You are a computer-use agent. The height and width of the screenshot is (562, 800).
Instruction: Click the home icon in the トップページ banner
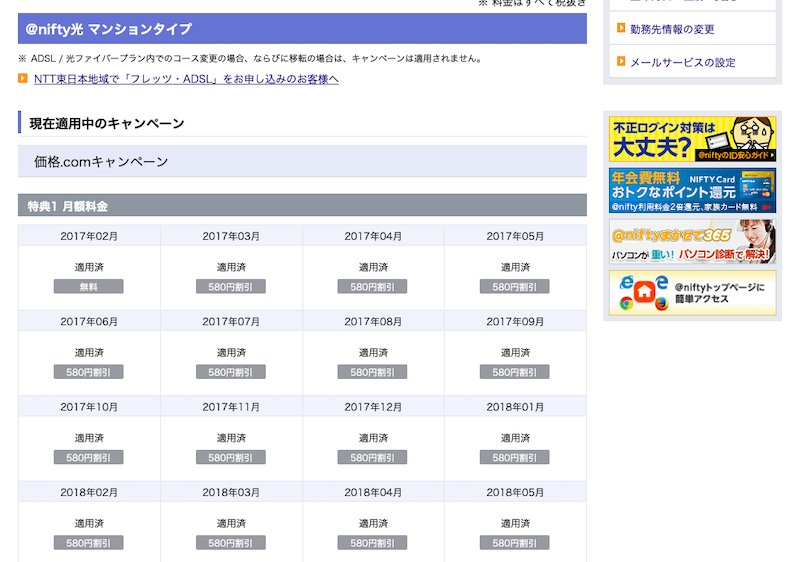pyautogui.click(x=644, y=292)
